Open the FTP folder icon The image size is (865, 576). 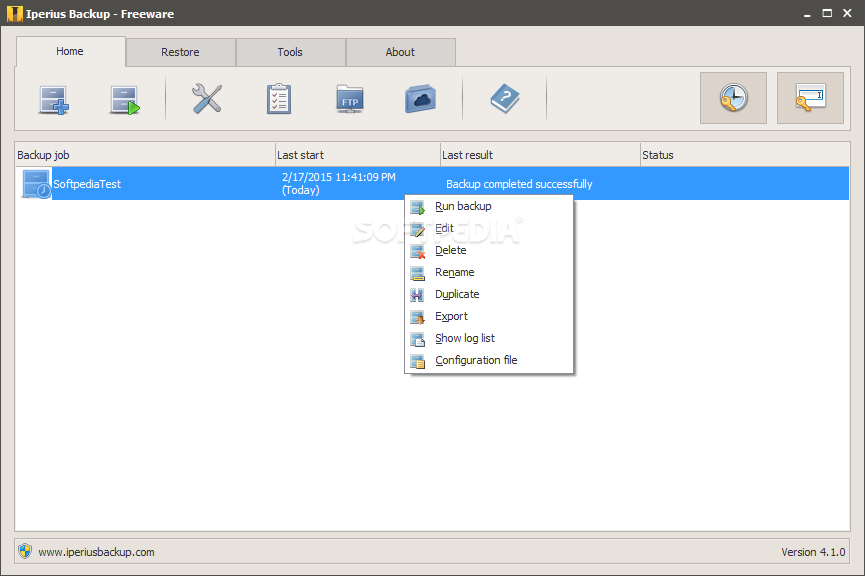350,99
